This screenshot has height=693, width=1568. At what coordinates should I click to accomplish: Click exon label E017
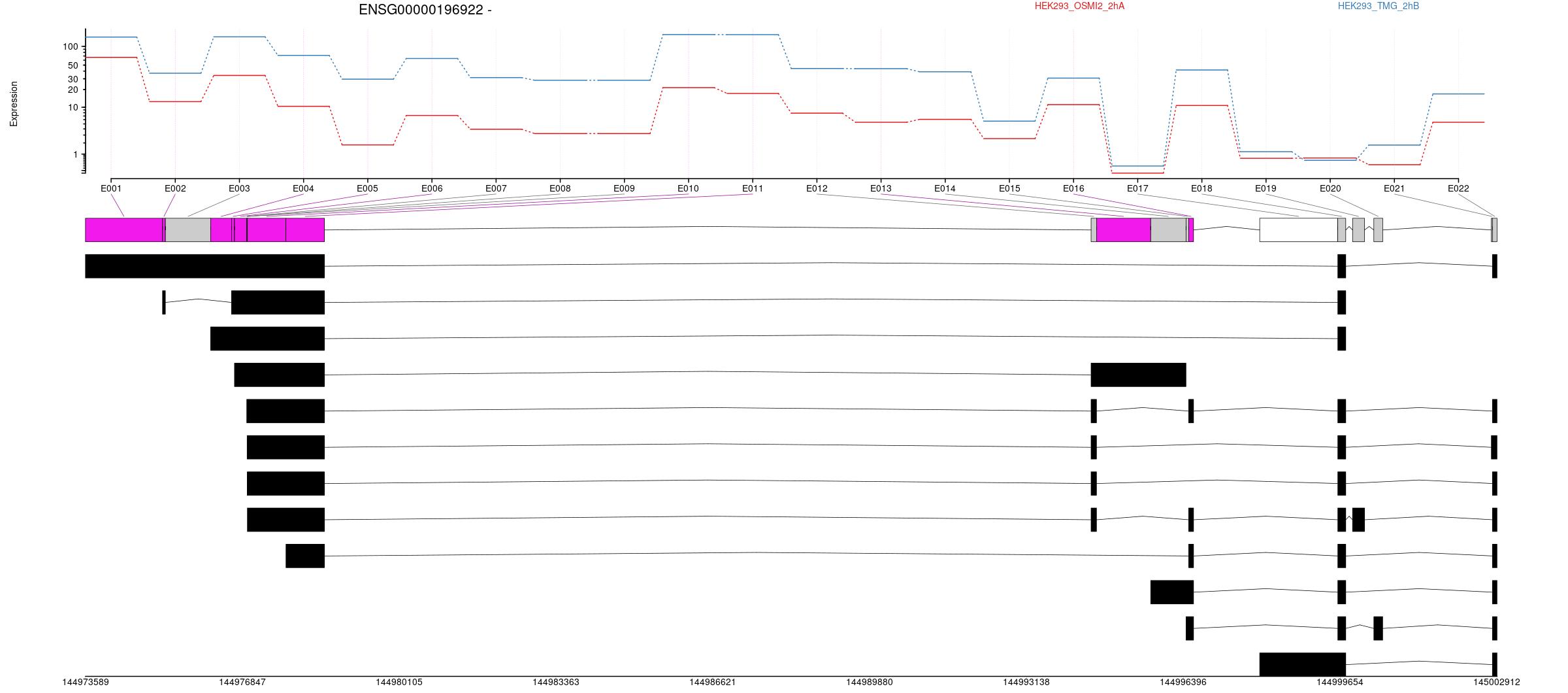[1137, 188]
